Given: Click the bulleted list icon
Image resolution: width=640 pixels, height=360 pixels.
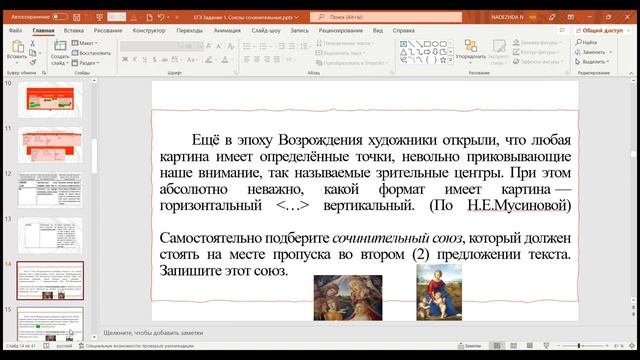Looking at the screenshot, I should 247,46.
